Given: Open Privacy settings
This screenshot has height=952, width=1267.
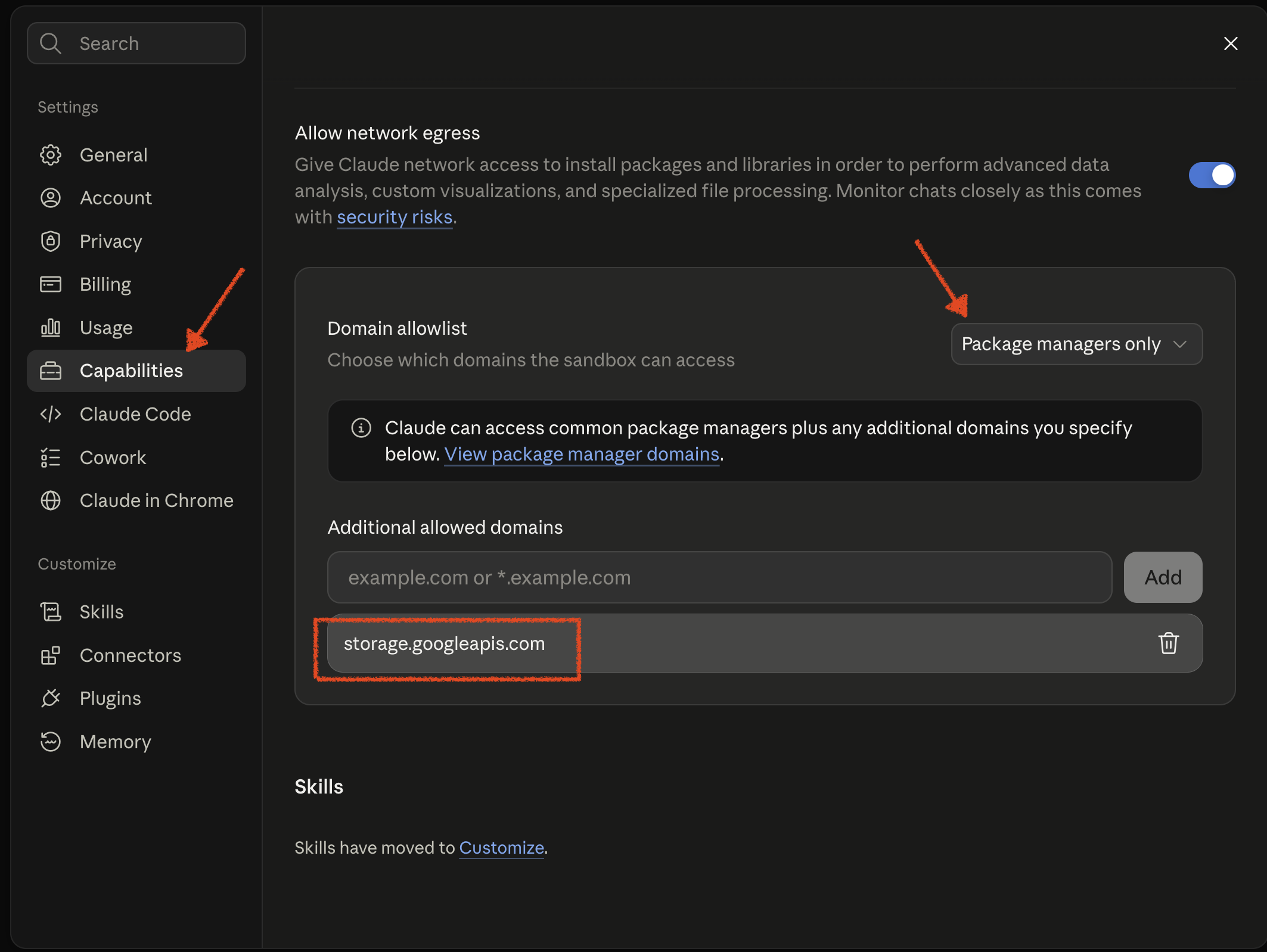Looking at the screenshot, I should (136, 241).
